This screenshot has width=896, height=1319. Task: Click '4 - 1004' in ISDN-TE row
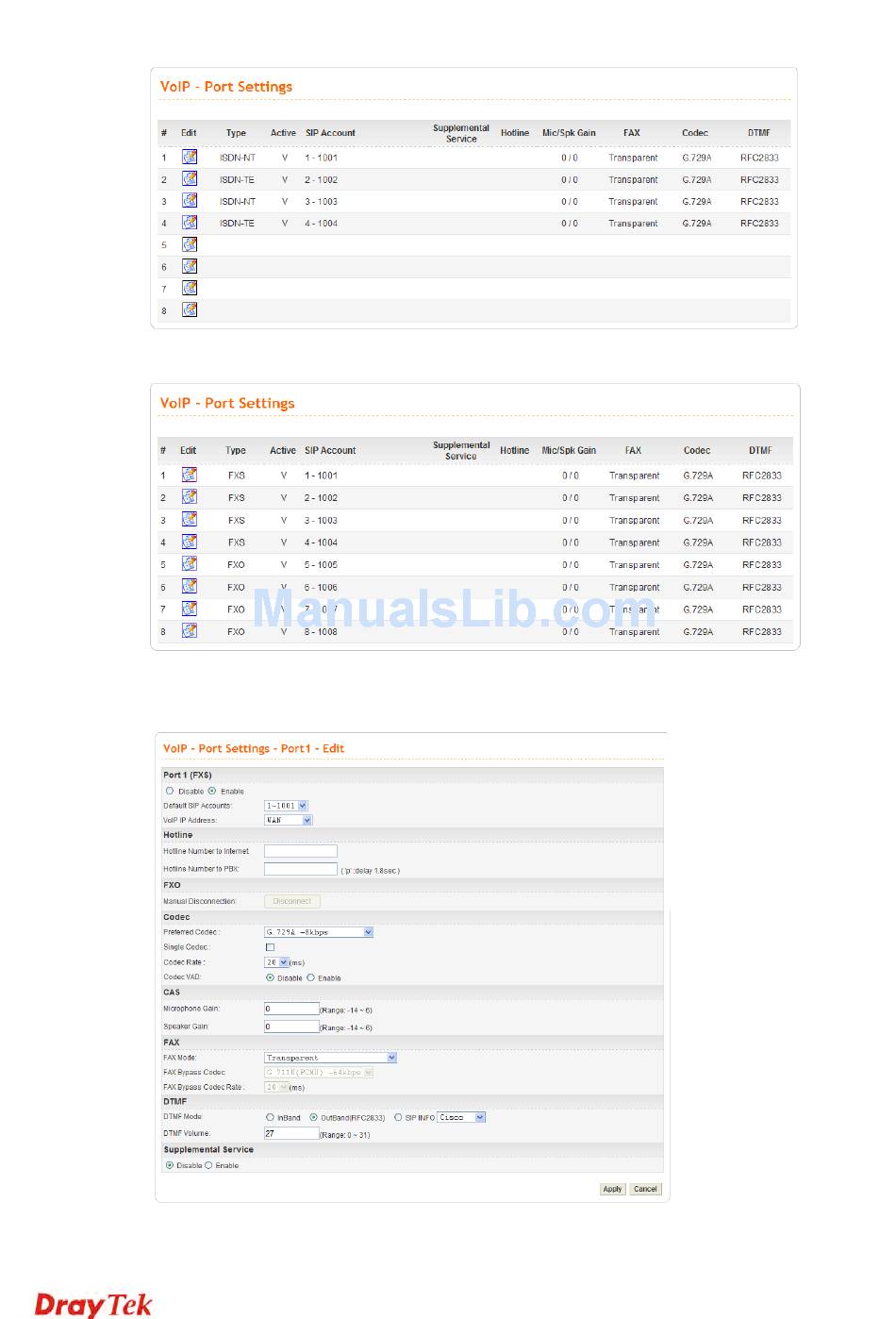pos(321,224)
